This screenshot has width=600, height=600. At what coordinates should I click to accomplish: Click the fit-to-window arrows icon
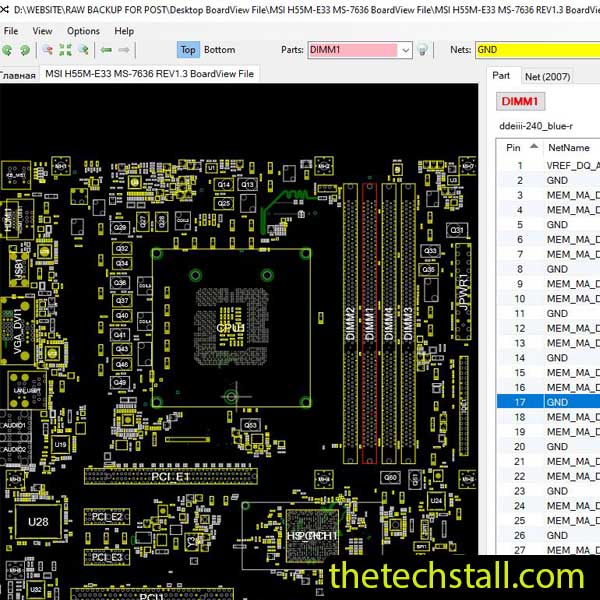pos(65,50)
